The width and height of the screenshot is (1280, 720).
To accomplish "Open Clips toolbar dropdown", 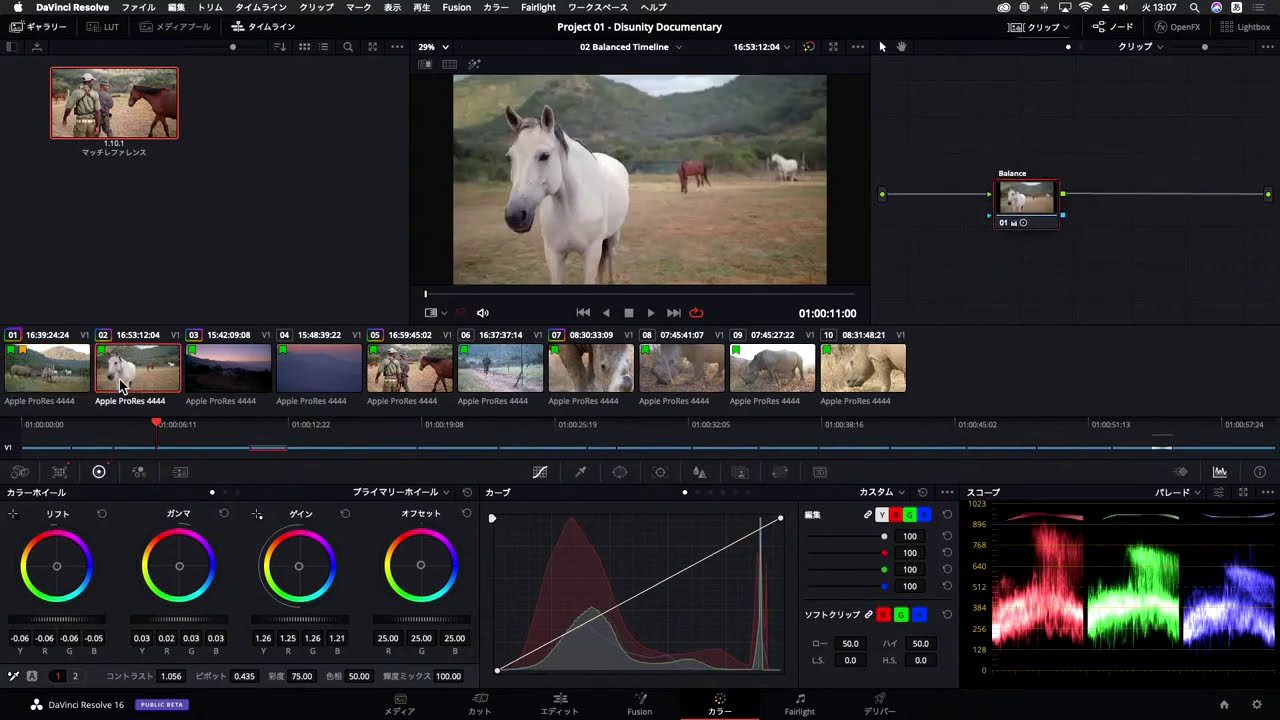I will tap(1039, 27).
